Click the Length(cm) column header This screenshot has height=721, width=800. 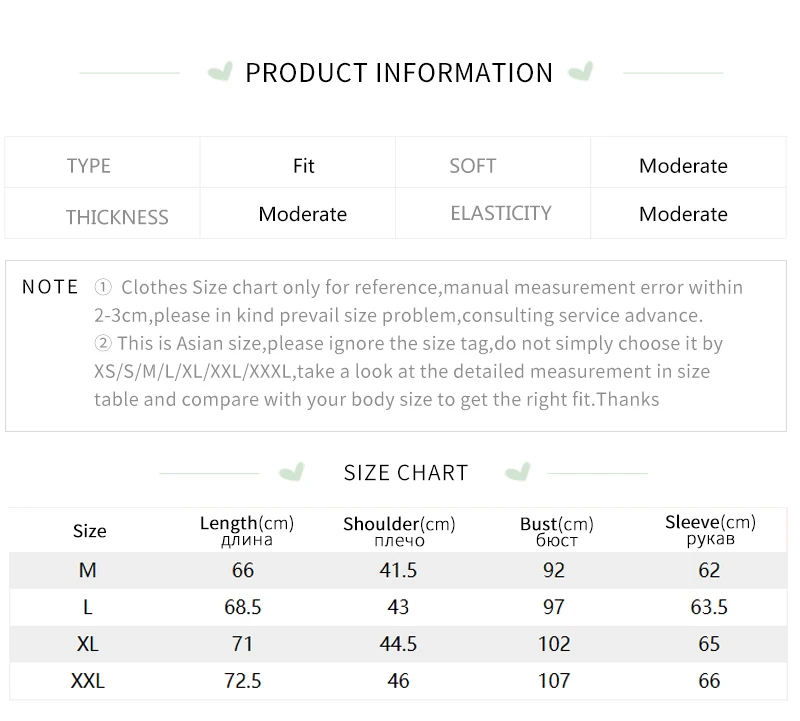pos(247,530)
